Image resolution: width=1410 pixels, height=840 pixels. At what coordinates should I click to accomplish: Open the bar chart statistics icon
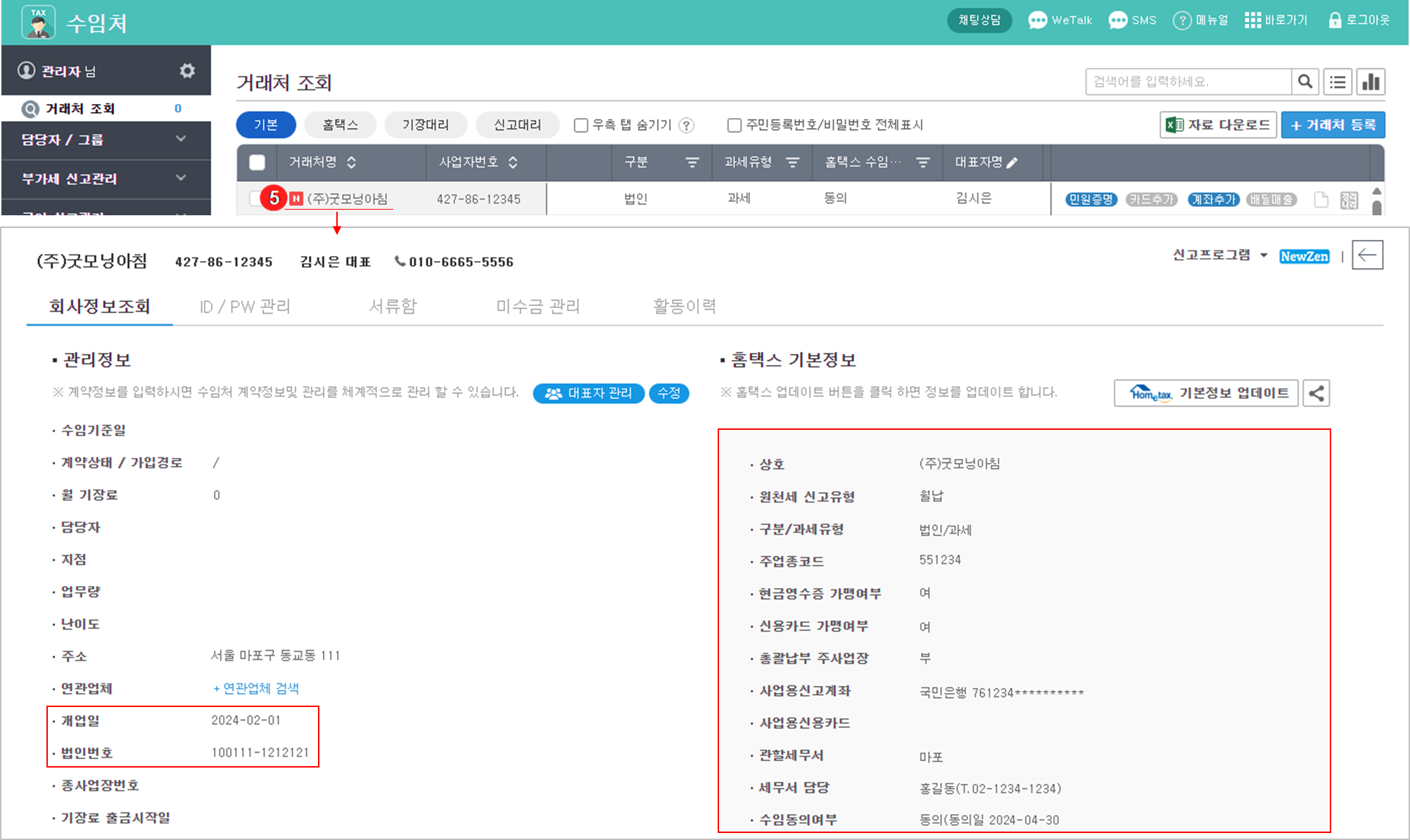click(1371, 82)
